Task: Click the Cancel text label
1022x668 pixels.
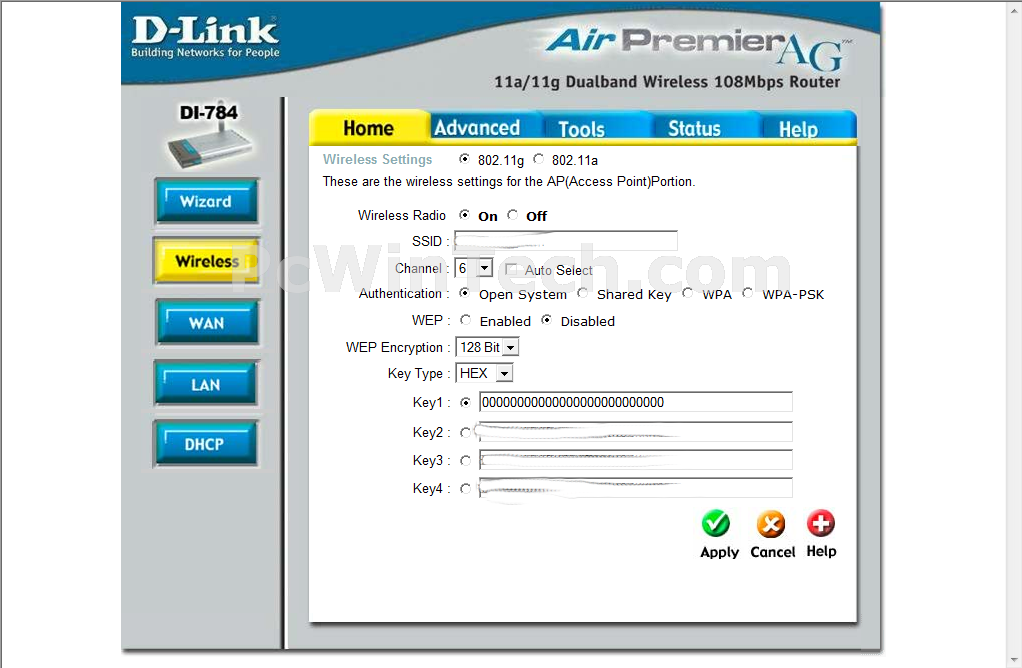Action: click(x=773, y=552)
